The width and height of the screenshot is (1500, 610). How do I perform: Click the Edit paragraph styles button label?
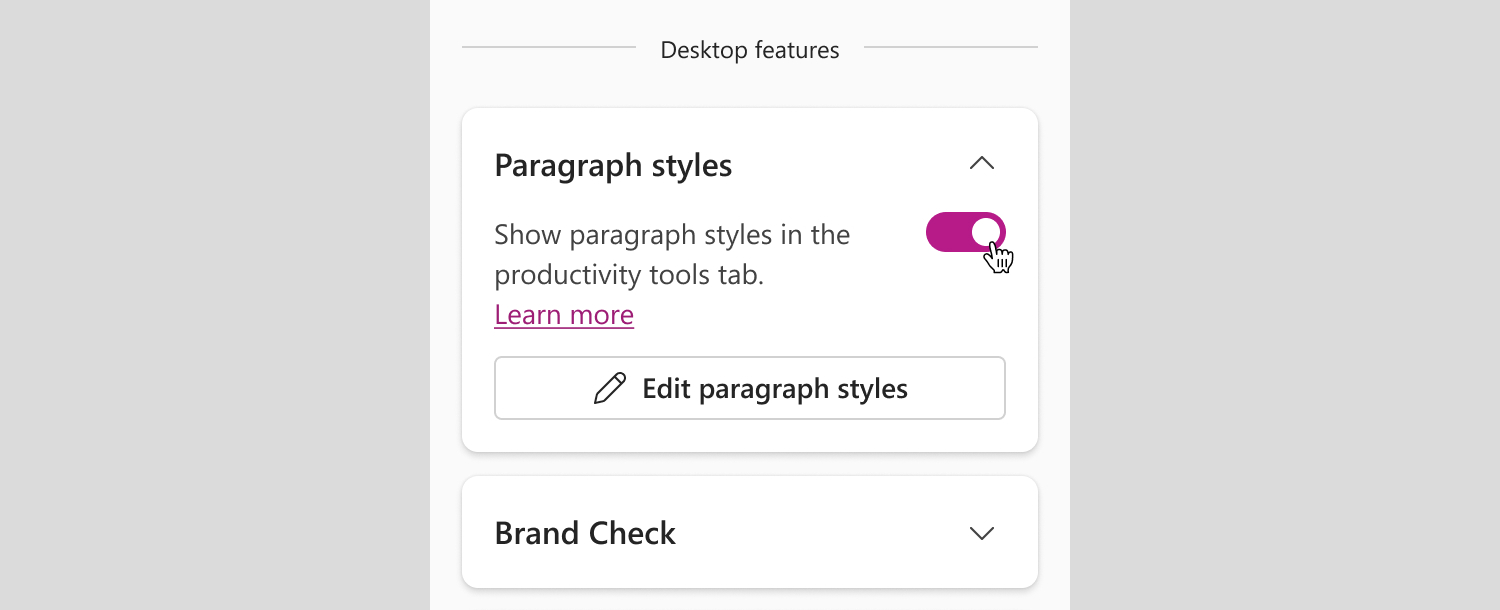[x=775, y=388]
